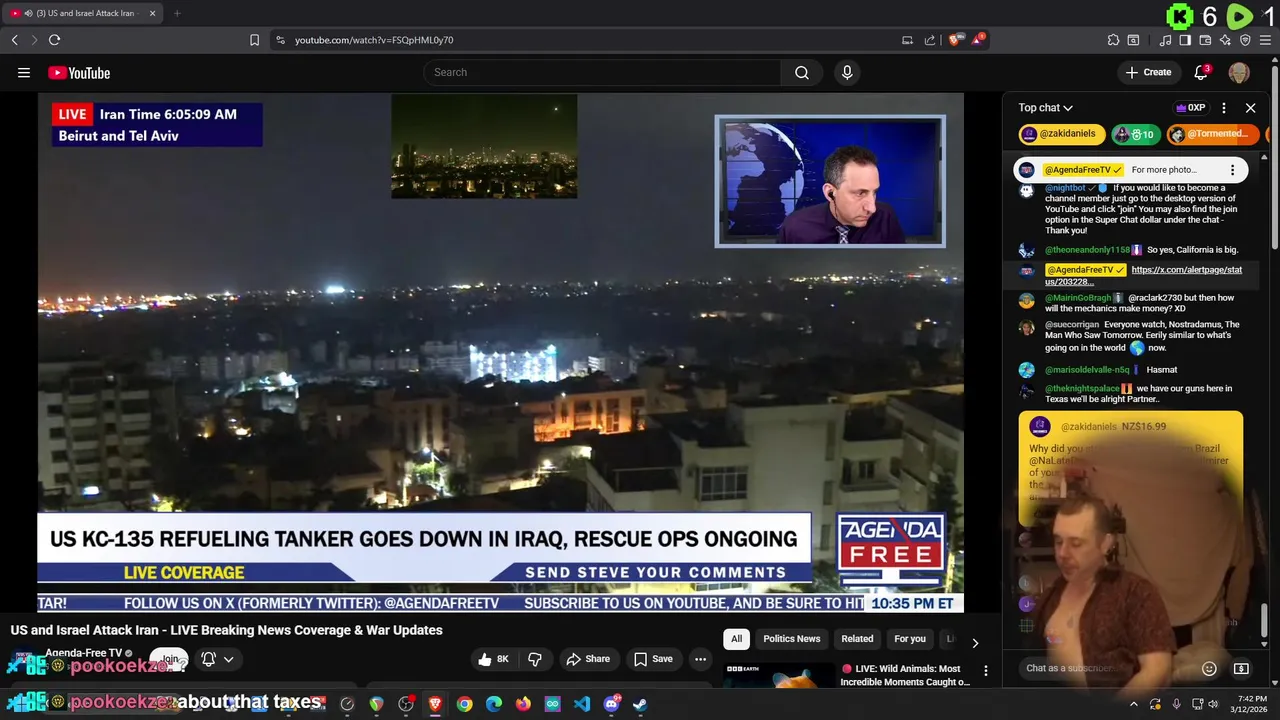Open the Wild Animals live video thumbnail
The width and height of the screenshot is (1280, 720).
click(779, 676)
